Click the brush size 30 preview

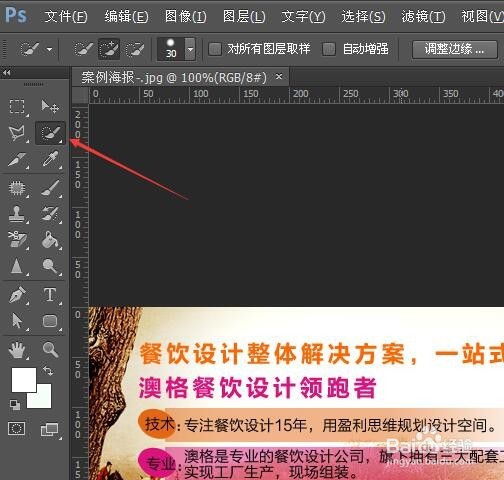click(171, 49)
